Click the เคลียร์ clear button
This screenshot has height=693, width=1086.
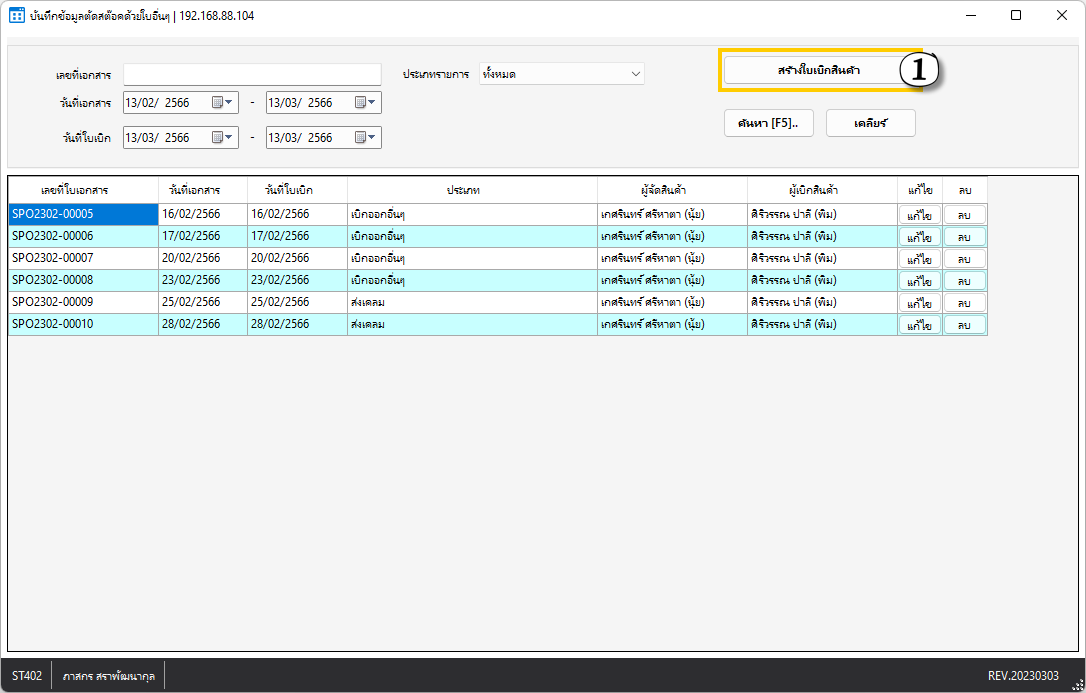click(870, 123)
